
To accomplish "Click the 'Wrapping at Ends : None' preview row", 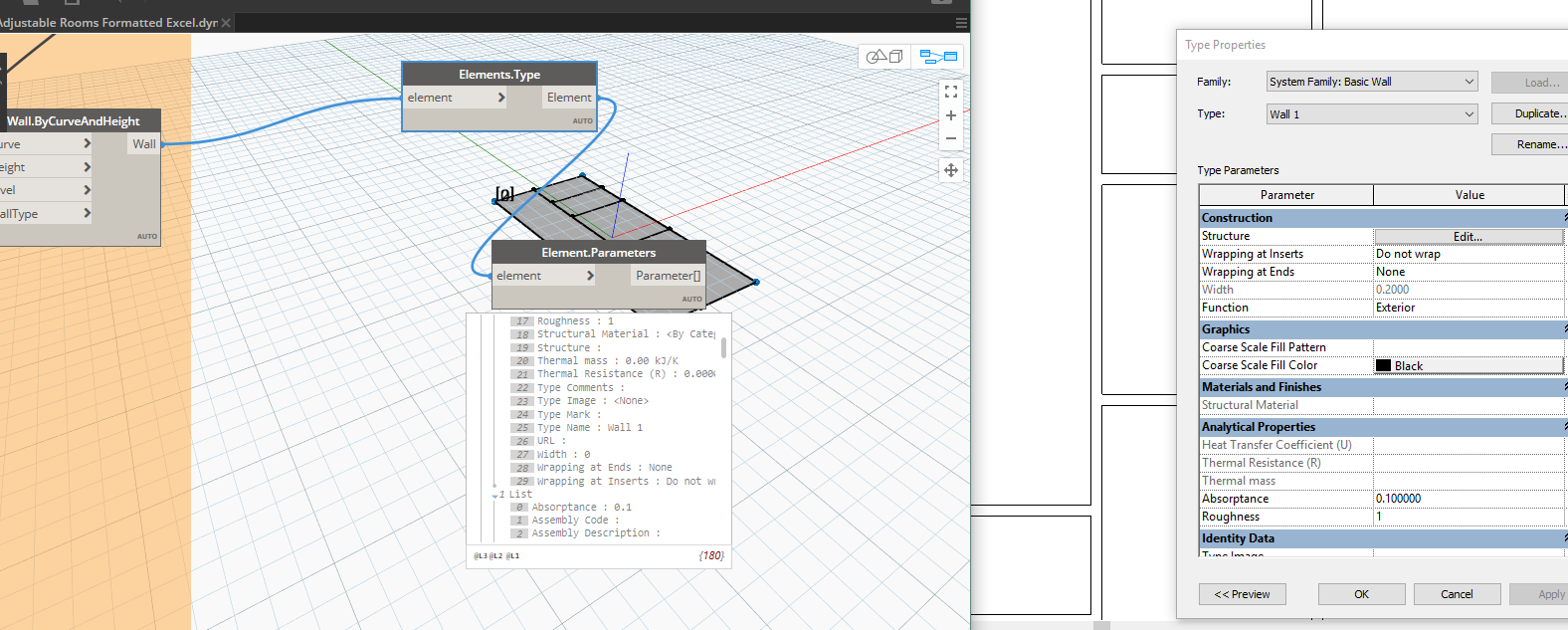I will coord(604,468).
